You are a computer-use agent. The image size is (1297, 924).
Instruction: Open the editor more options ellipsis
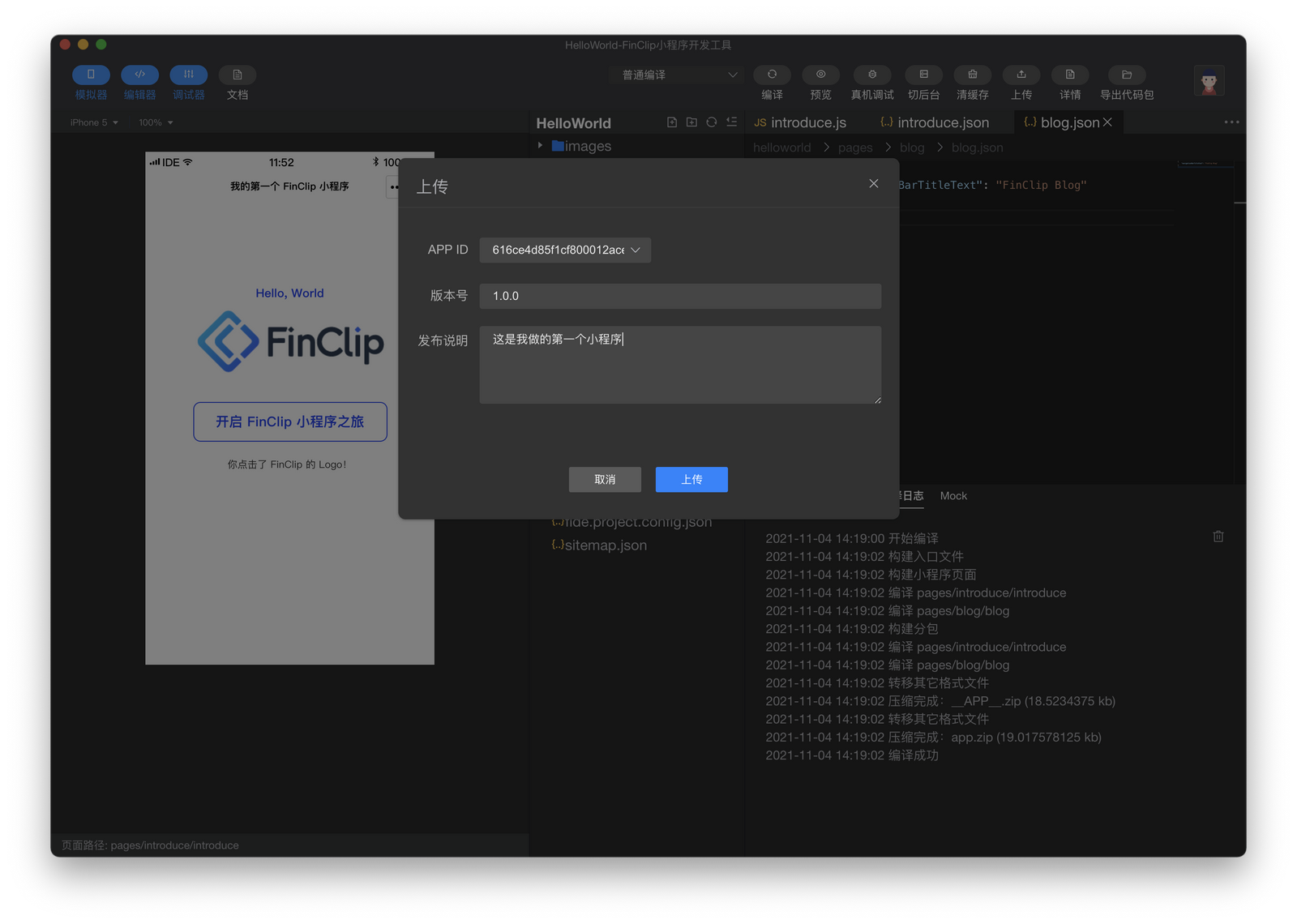coord(1231,122)
